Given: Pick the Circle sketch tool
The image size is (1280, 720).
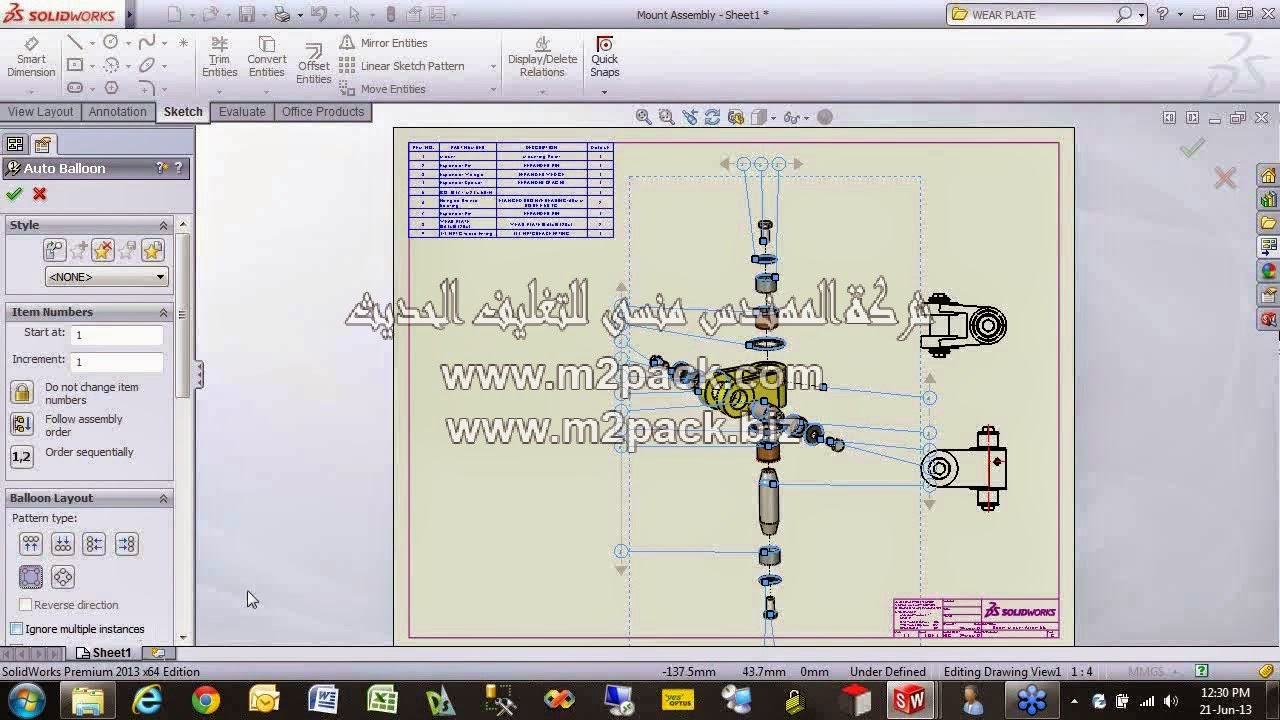Looking at the screenshot, I should pyautogui.click(x=110, y=42).
